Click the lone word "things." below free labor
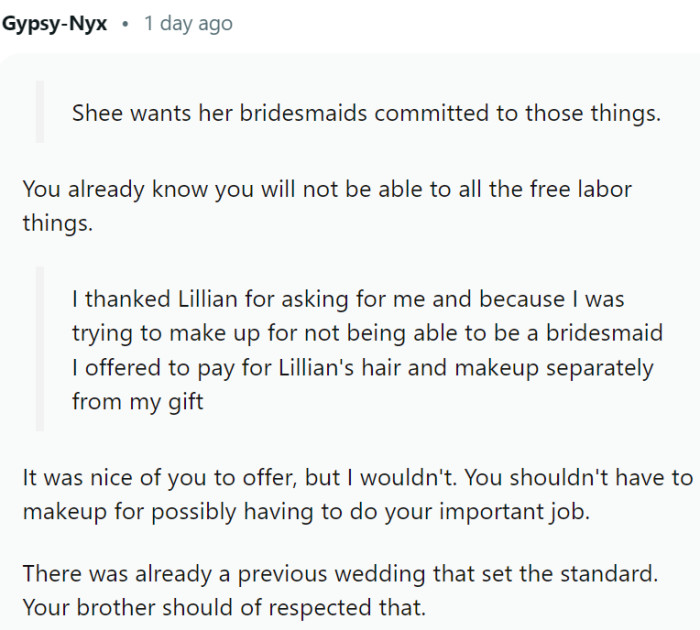This screenshot has height=630, width=700. pyautogui.click(x=57, y=222)
